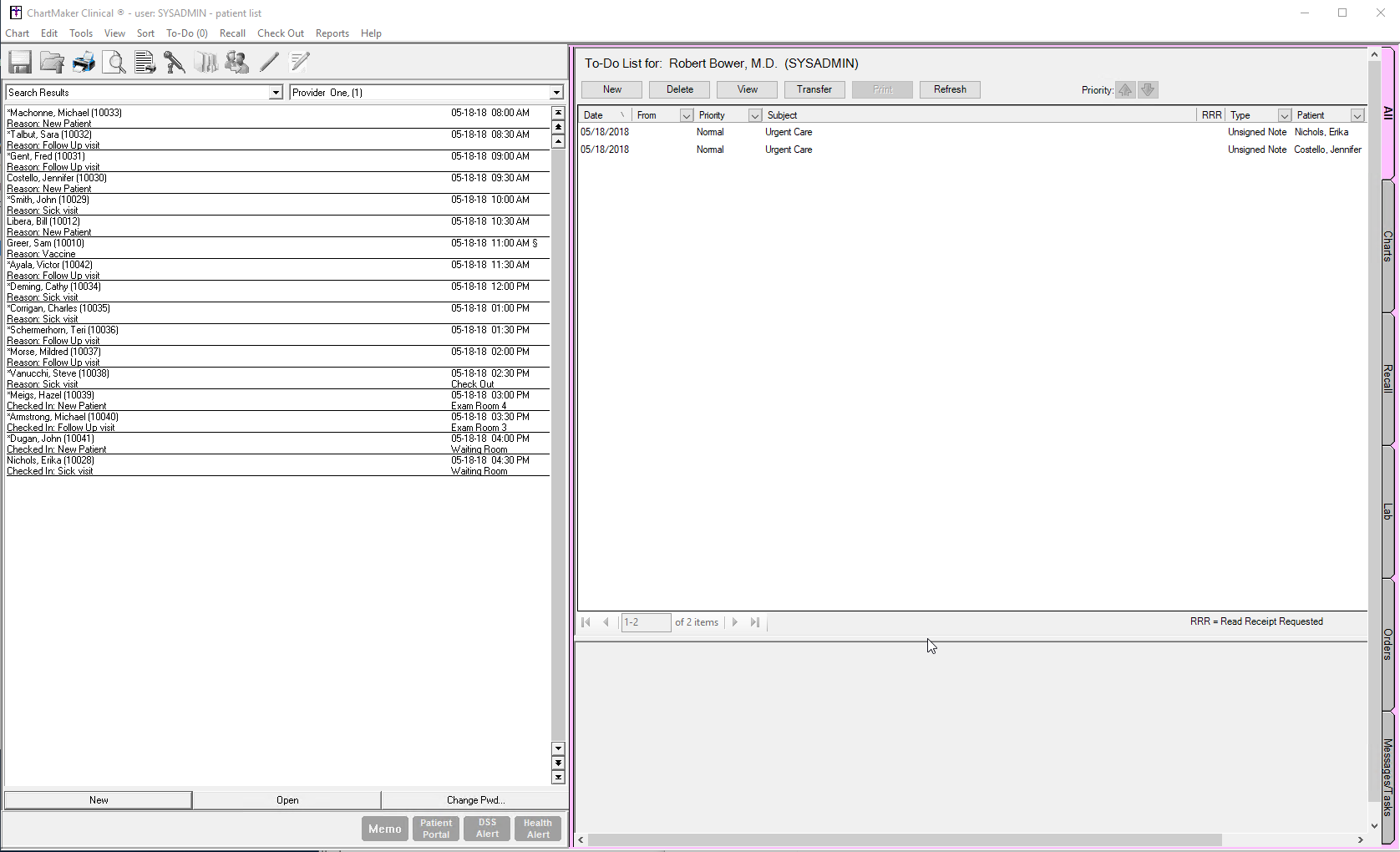The height and width of the screenshot is (852, 1400).
Task: Click the note-with-pencil toolbar icon
Action: [300, 63]
